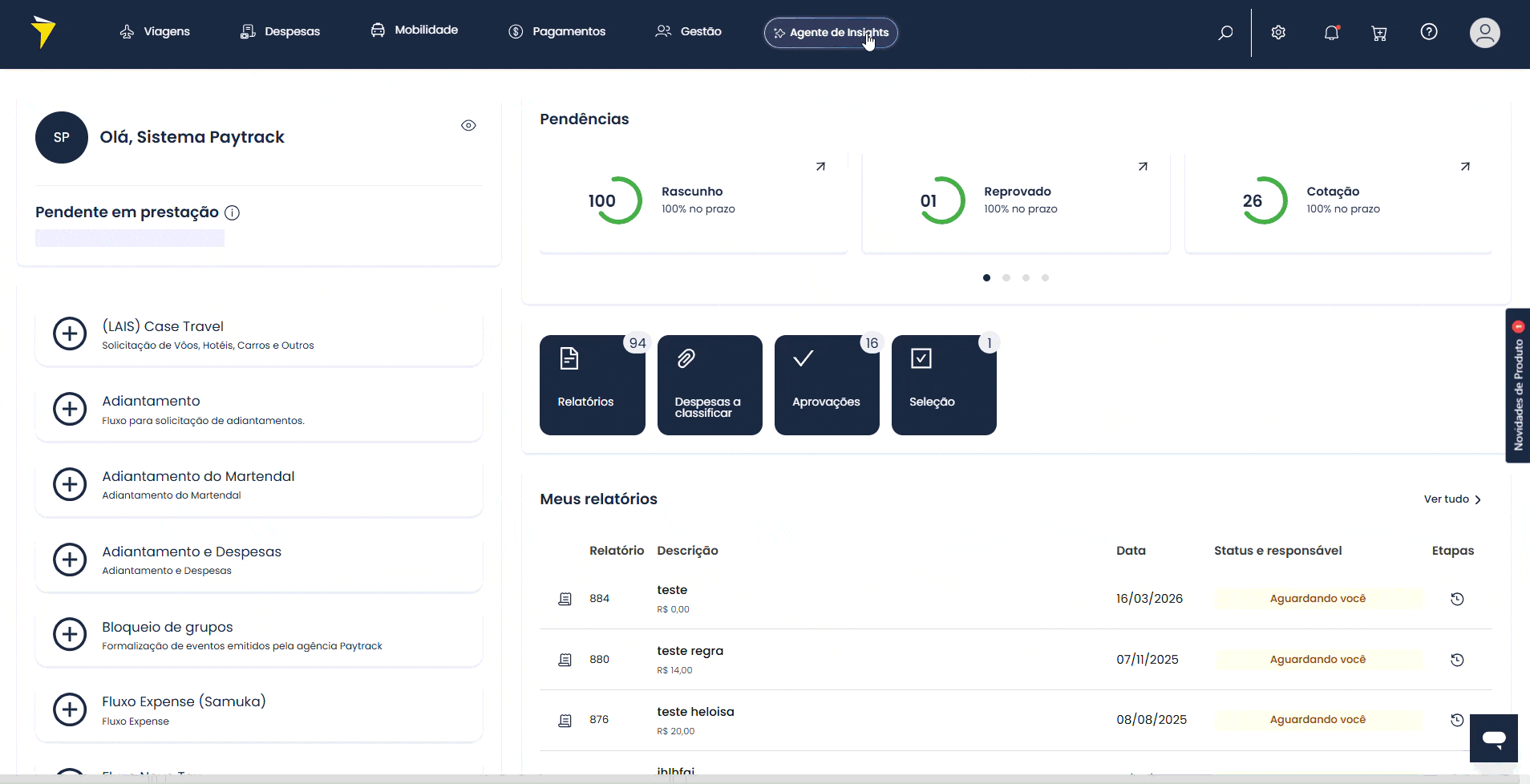Open report titled teste regra

[x=690, y=651]
